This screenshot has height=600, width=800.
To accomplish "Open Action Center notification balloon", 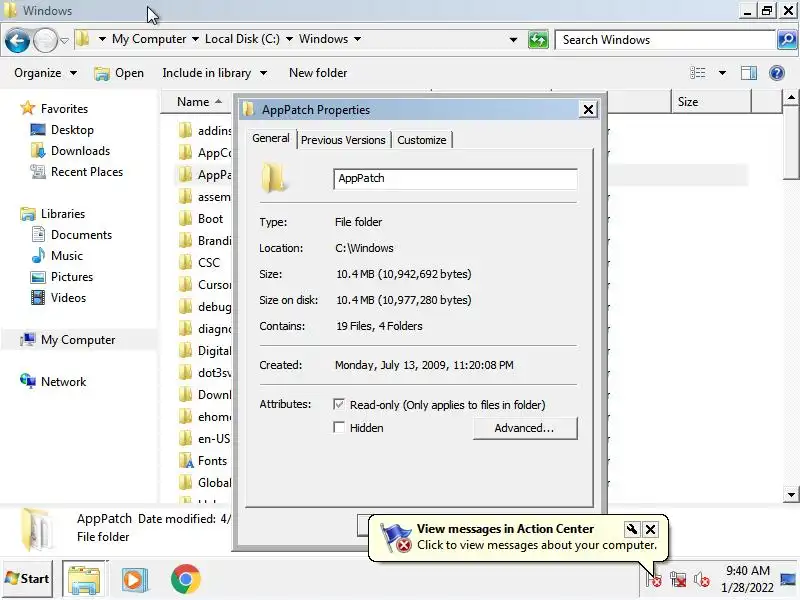I will click(x=518, y=537).
